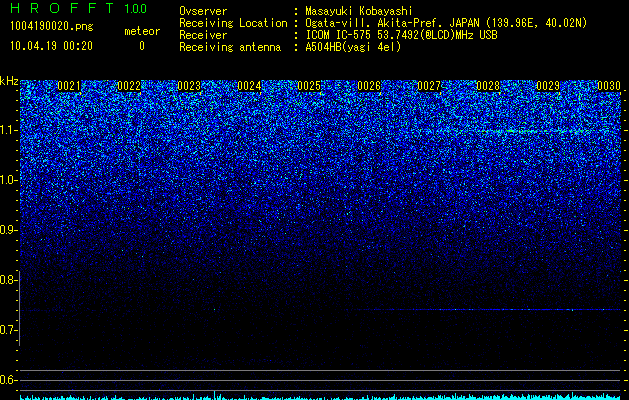Click the 0.6 kHz frequency tick label

coord(8,380)
